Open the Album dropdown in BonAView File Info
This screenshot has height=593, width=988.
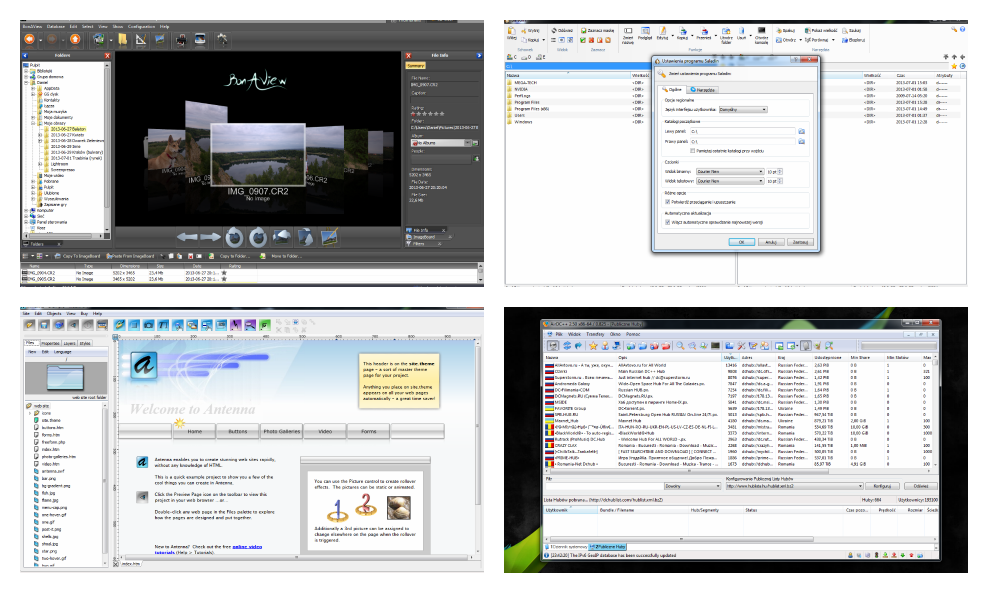(440, 143)
